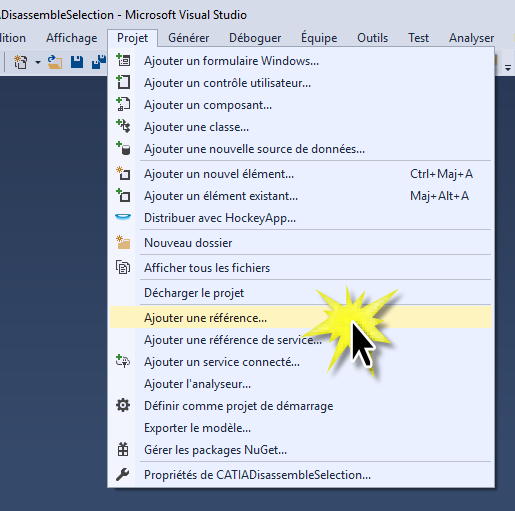
Task: Close the open Projet menu
Action: [x=132, y=38]
